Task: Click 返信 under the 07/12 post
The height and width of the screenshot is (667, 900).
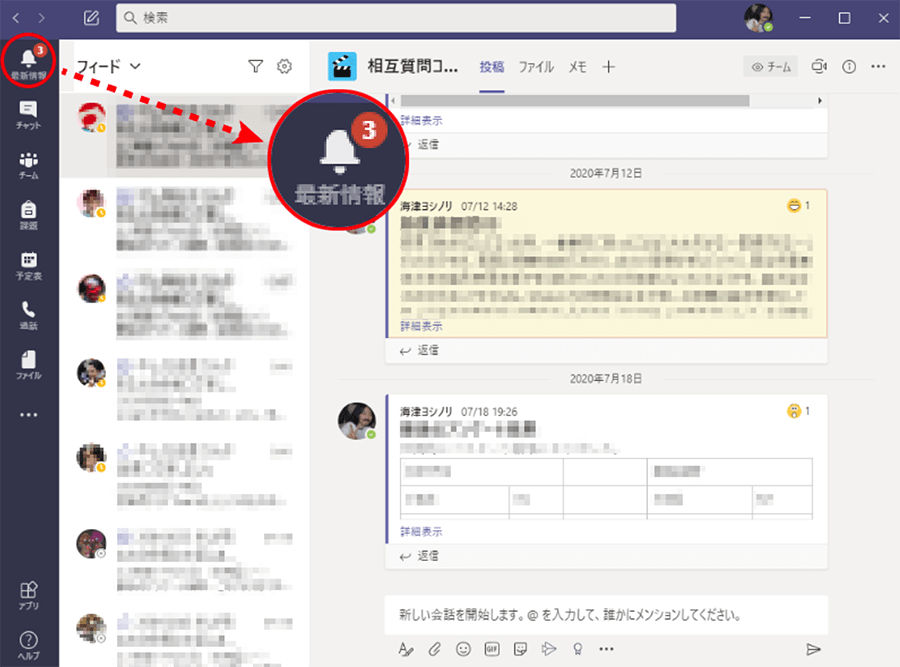Action: click(420, 350)
